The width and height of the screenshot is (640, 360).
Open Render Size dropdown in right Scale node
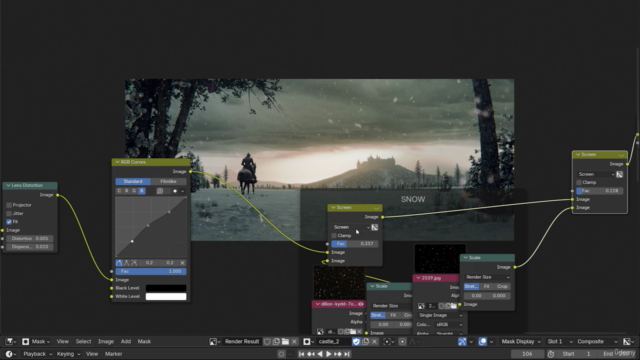487,277
